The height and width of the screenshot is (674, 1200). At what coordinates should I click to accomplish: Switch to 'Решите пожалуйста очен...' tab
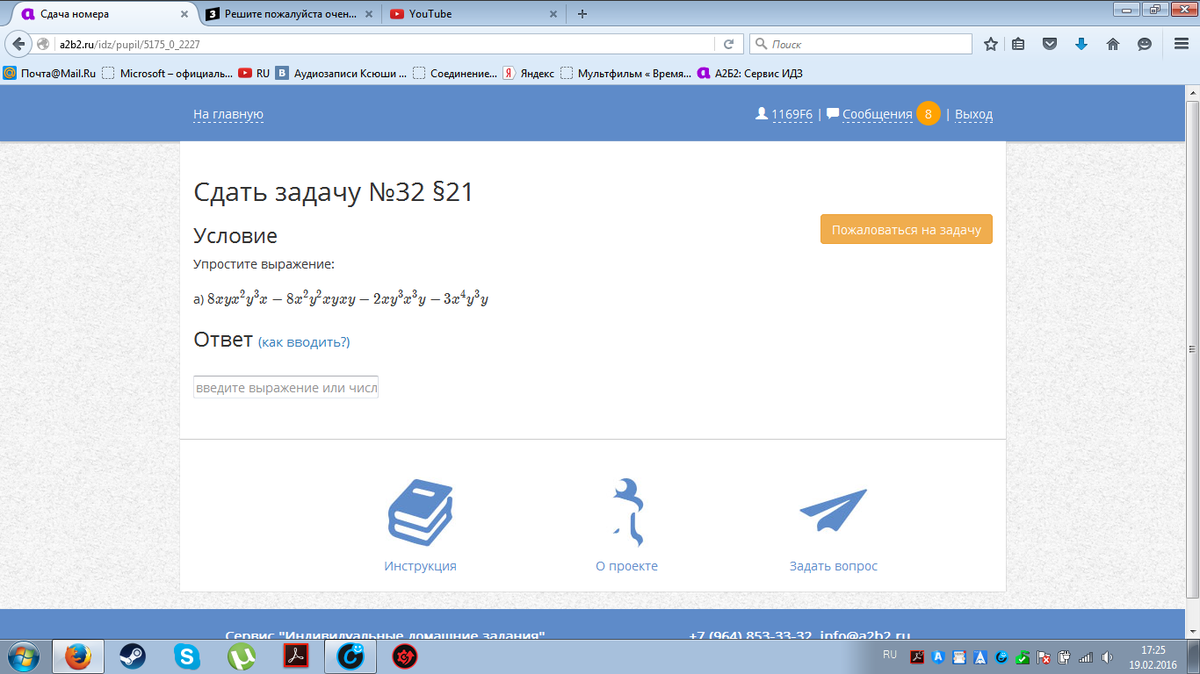point(290,14)
